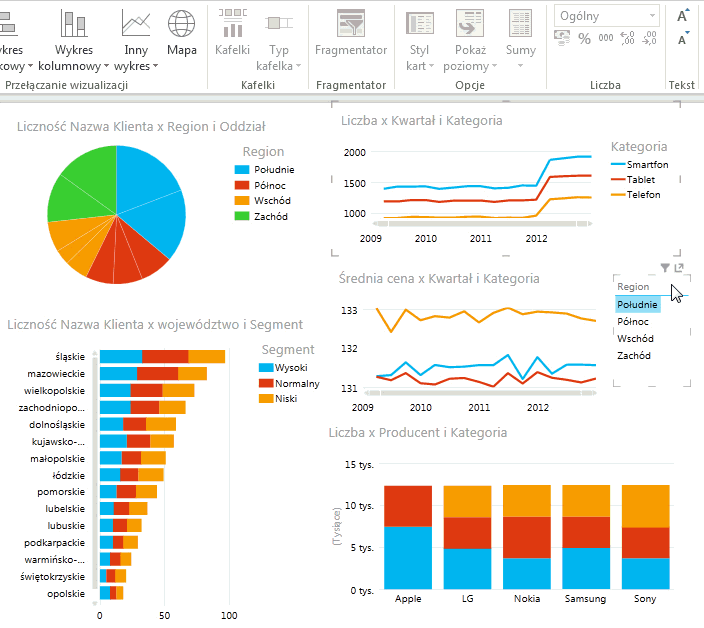This screenshot has height=628, width=704.
Task: Click the pop-out icon above Region slicer
Action: tap(679, 268)
